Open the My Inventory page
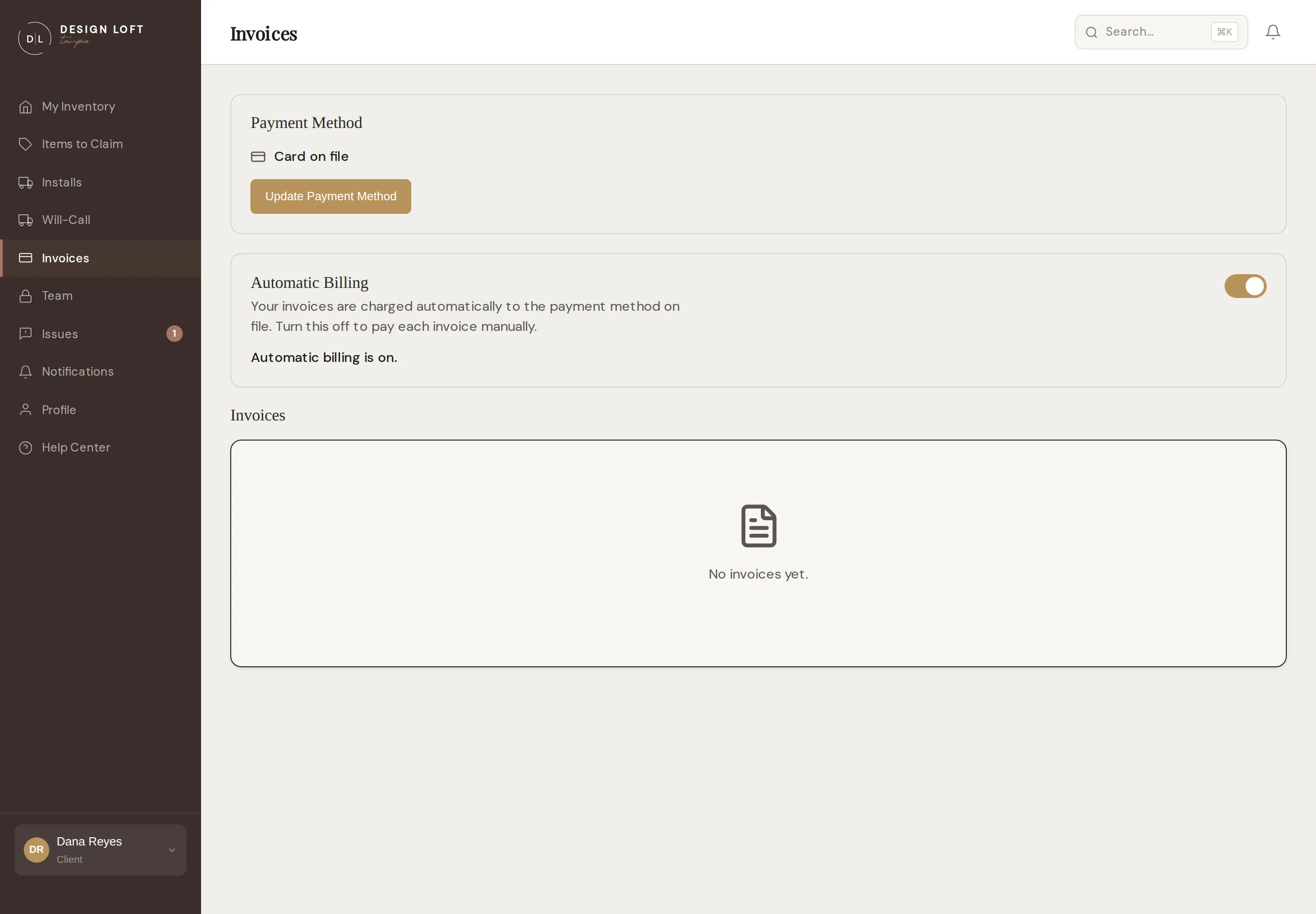The image size is (1316, 914). [x=101, y=107]
